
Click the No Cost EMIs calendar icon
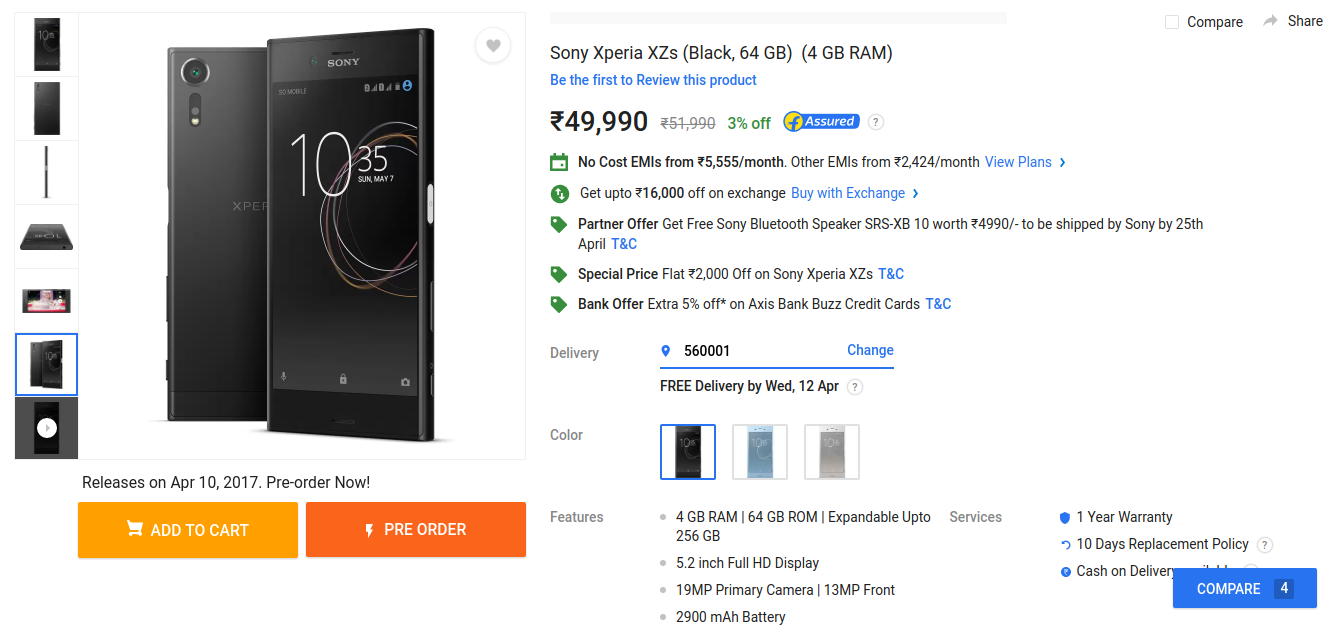(x=560, y=161)
